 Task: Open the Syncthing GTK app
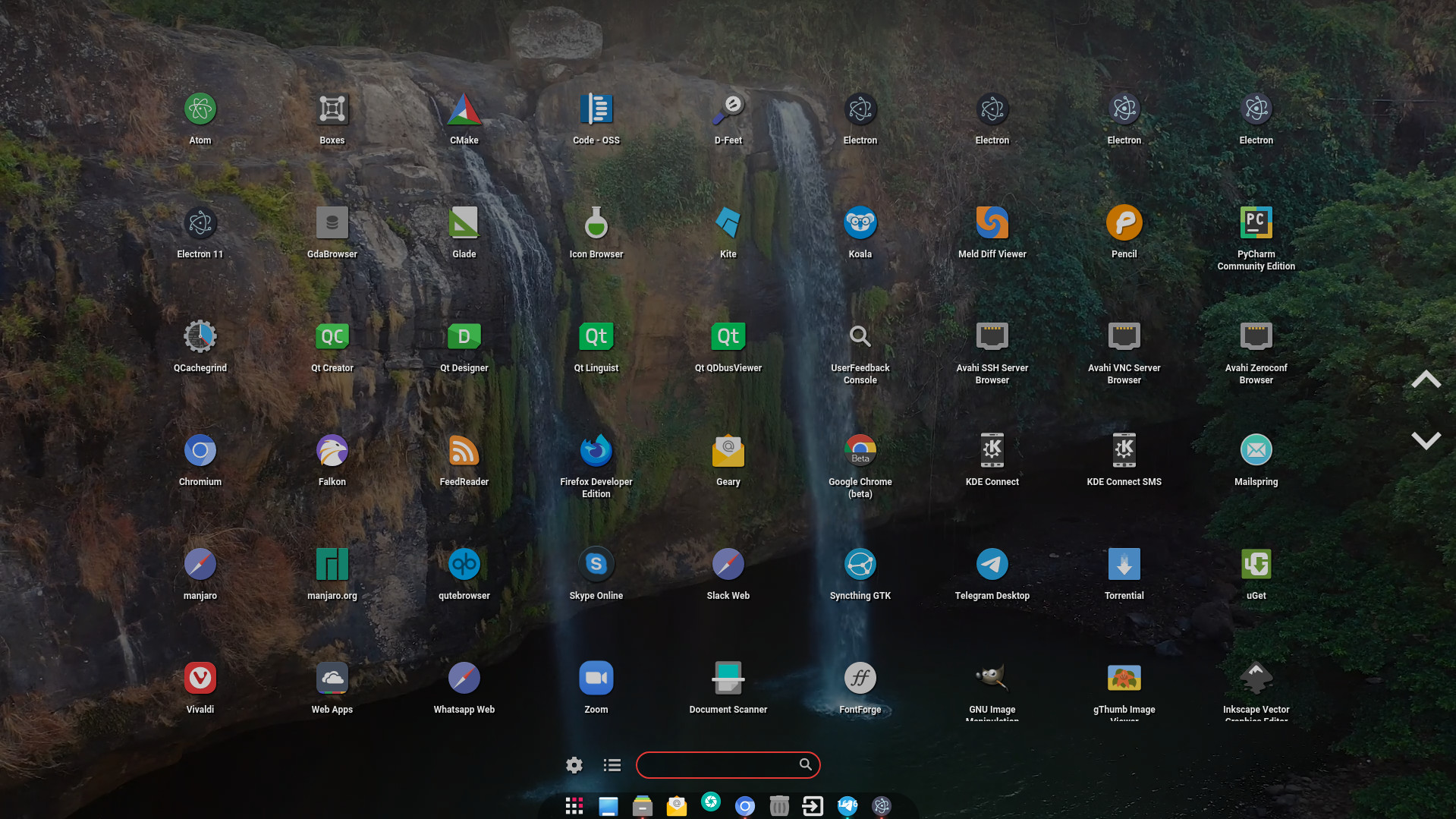coord(860,565)
